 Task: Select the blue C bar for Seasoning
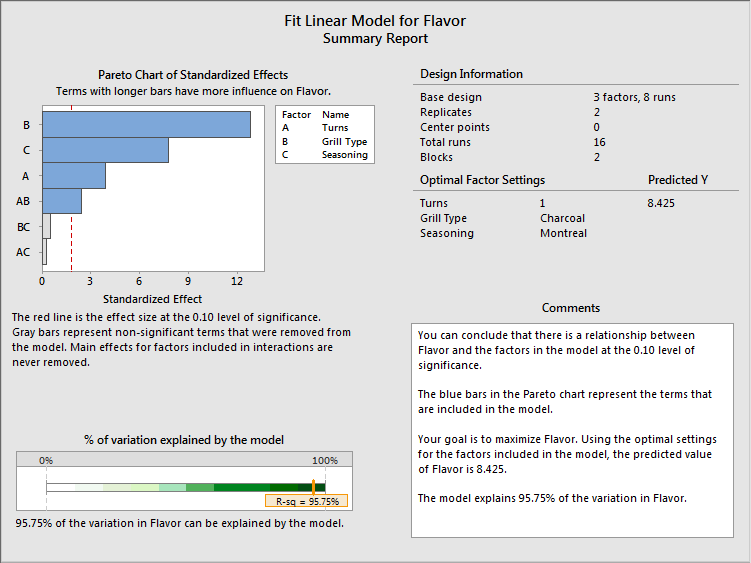click(105, 150)
